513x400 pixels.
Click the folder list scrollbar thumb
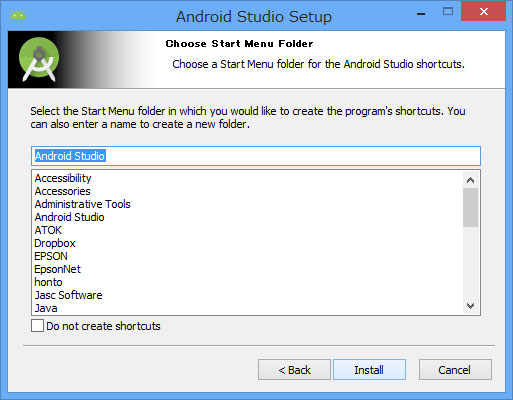[x=470, y=207]
